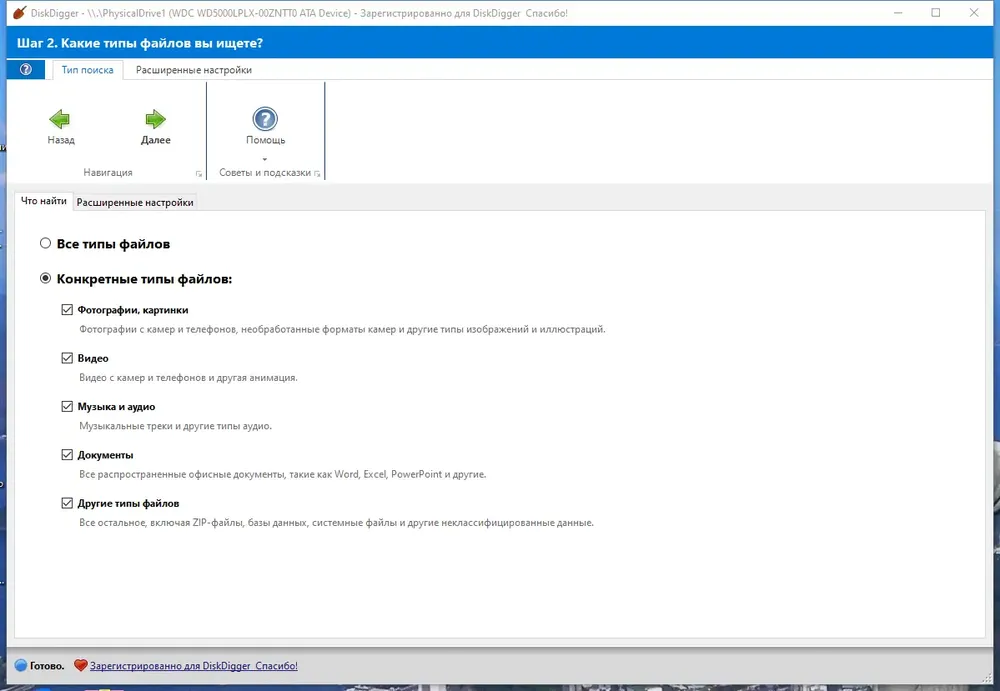This screenshot has height=691, width=1000.
Task: Uncheck the Фотографии, картинки checkbox
Action: [67, 309]
